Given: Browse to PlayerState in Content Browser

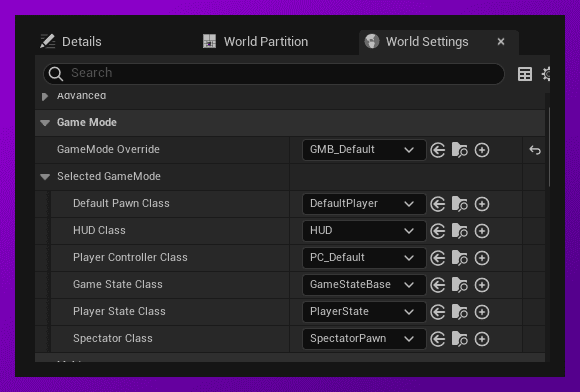Looking at the screenshot, I should 460,312.
